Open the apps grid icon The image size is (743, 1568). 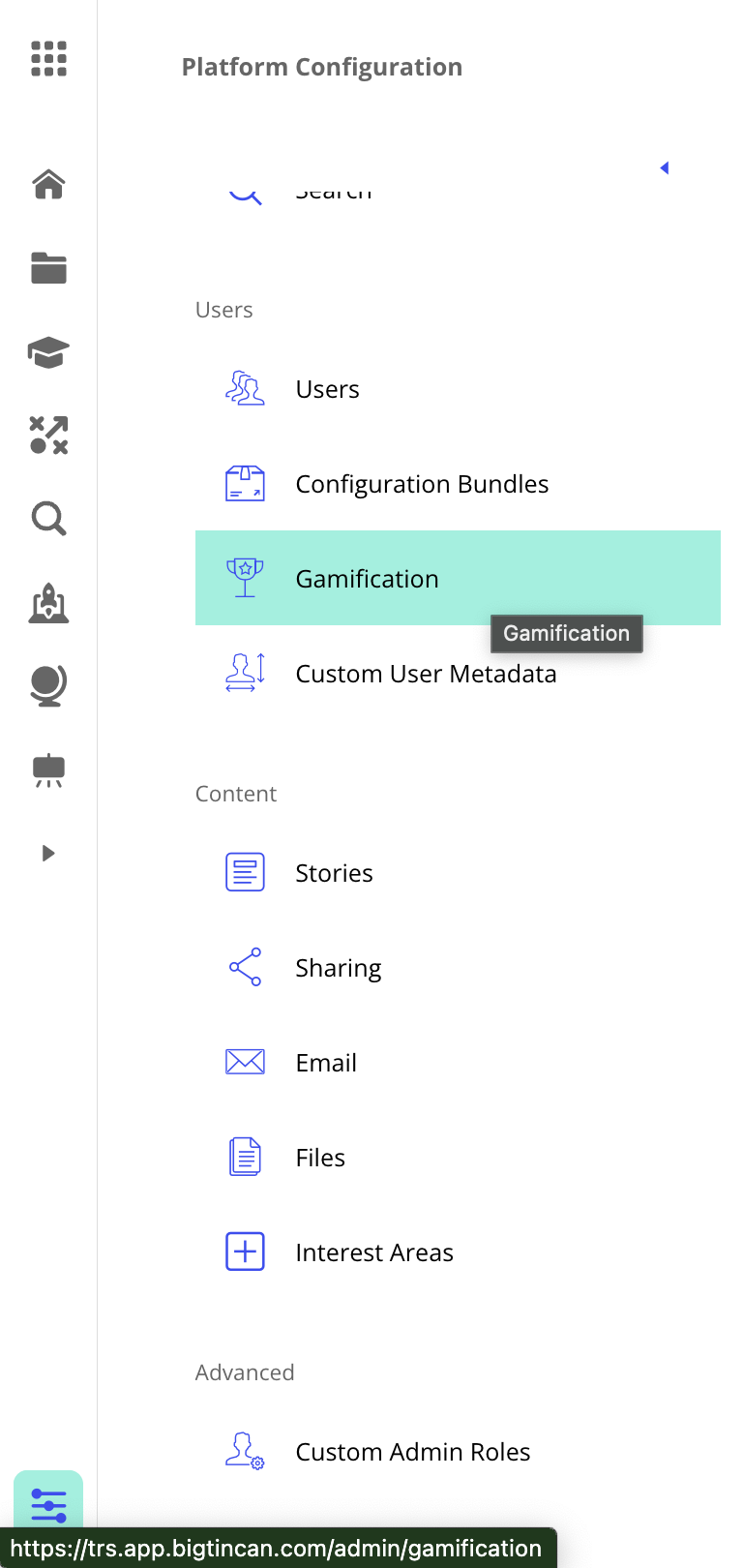48,58
